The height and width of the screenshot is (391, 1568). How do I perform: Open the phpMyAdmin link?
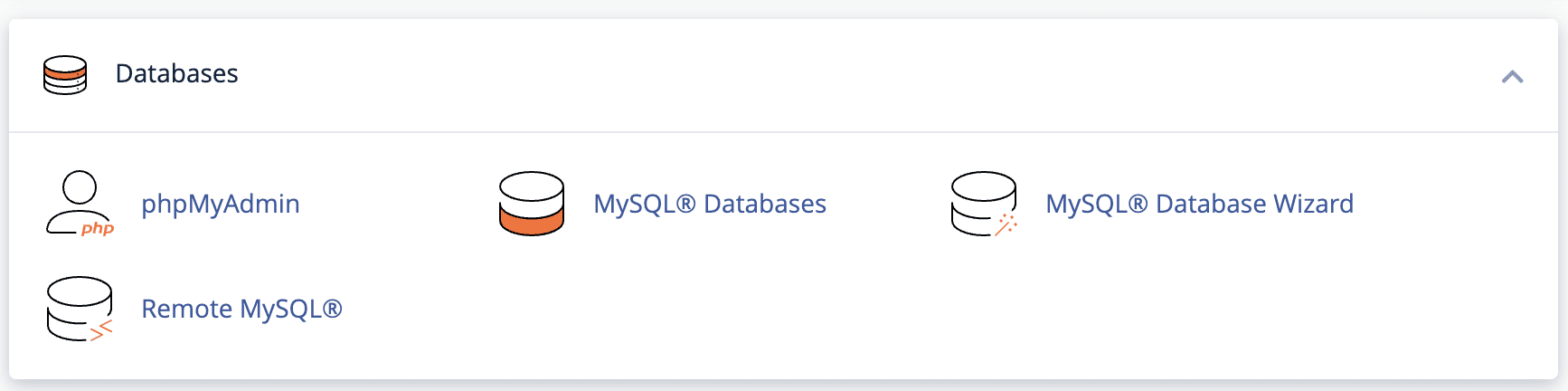(221, 204)
